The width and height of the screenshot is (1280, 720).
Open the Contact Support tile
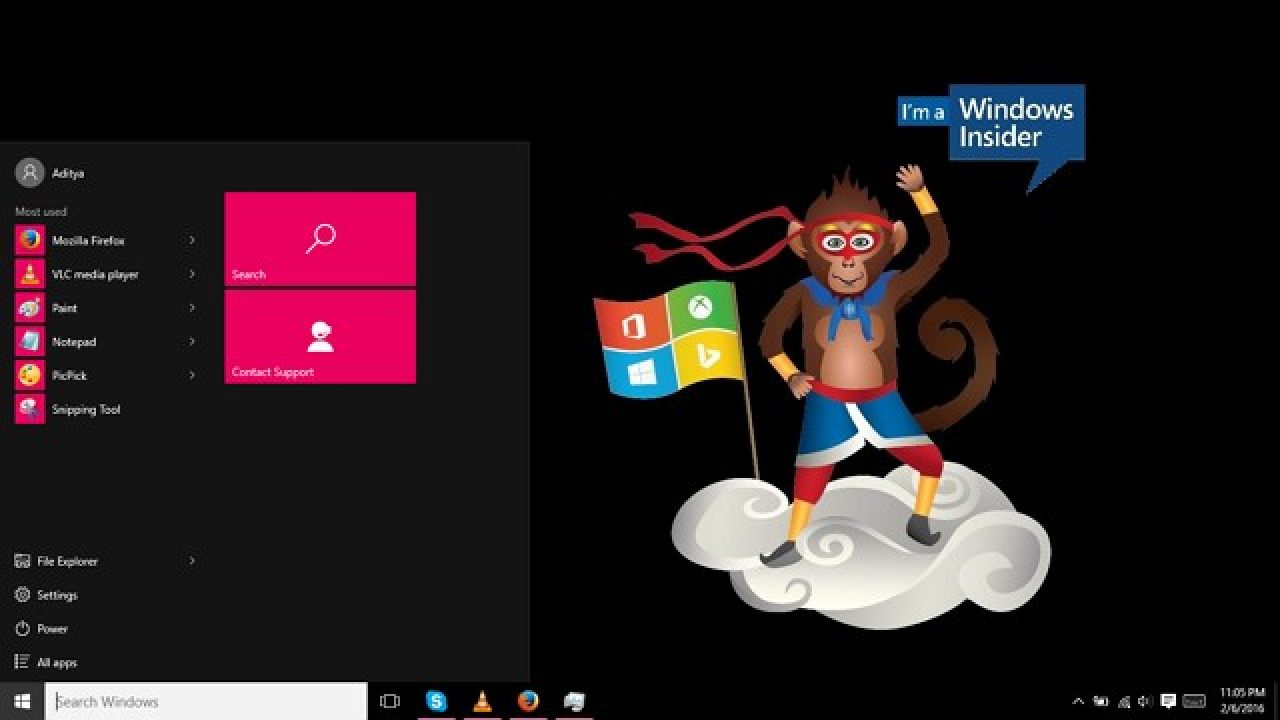coord(320,337)
